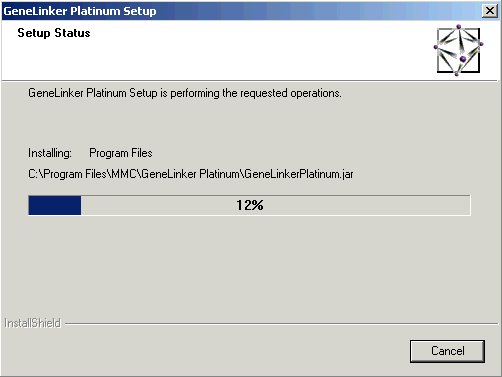Click the 12% progress label
Screen dimensions: 502x377
click(250, 205)
